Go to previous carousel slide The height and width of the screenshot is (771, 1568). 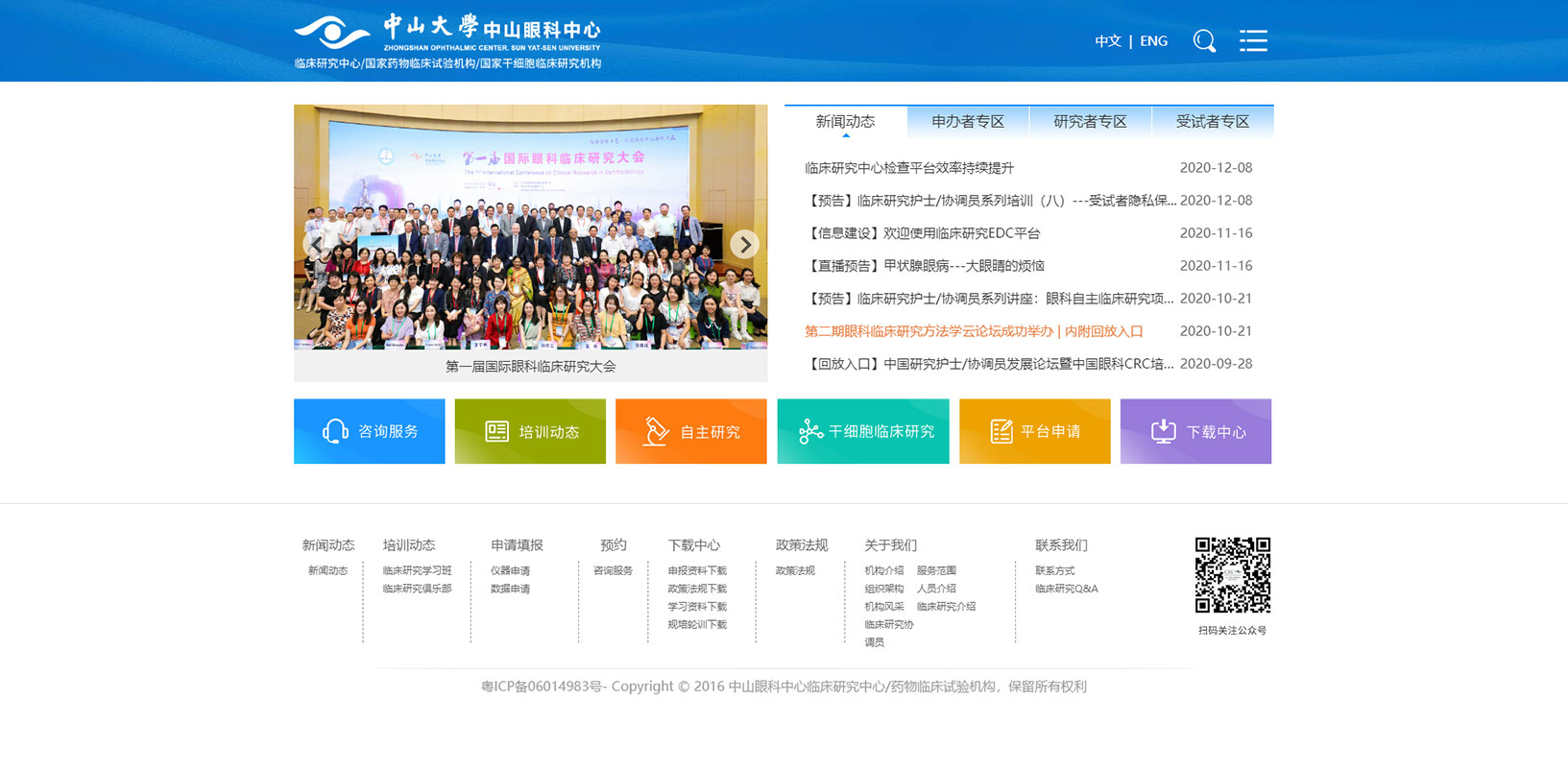[x=316, y=245]
